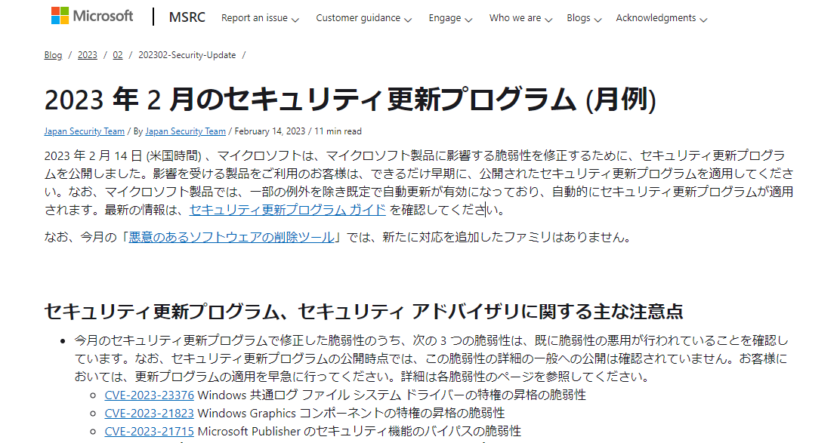Open the Acknowledgments menu
Image resolution: width=840 pixels, height=443 pixels.
pyautogui.click(x=662, y=18)
